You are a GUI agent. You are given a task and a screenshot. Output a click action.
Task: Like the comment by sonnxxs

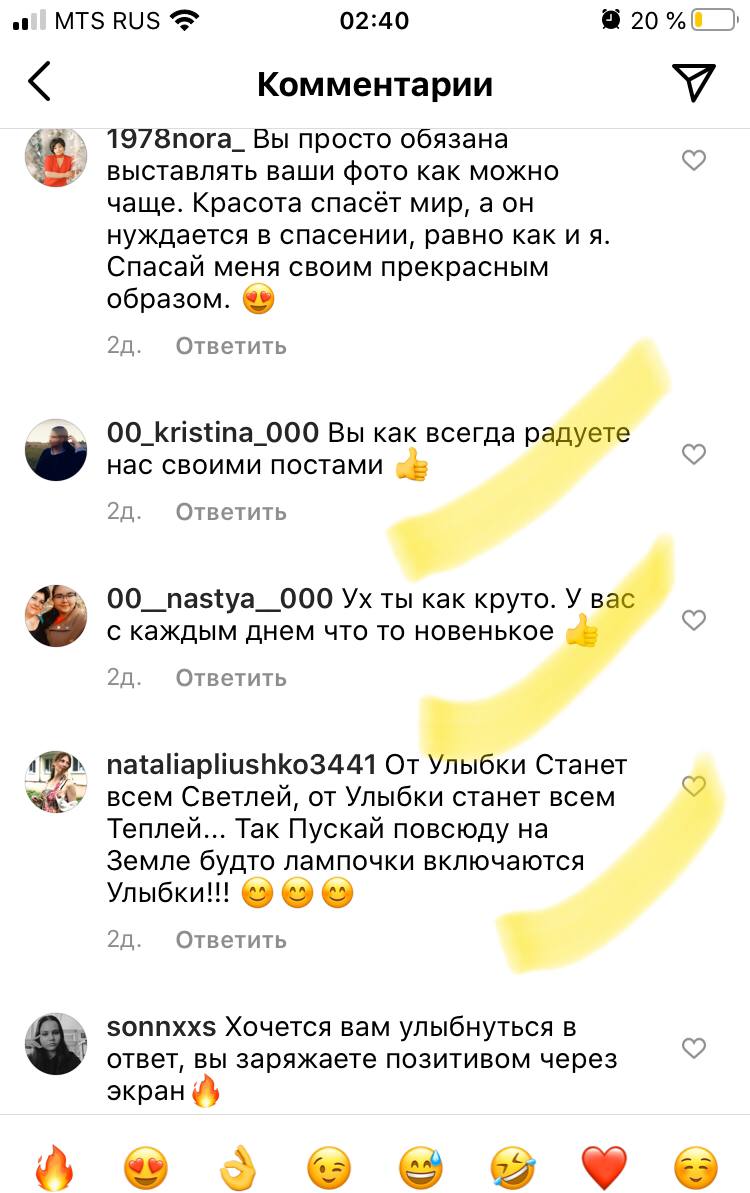[694, 1048]
